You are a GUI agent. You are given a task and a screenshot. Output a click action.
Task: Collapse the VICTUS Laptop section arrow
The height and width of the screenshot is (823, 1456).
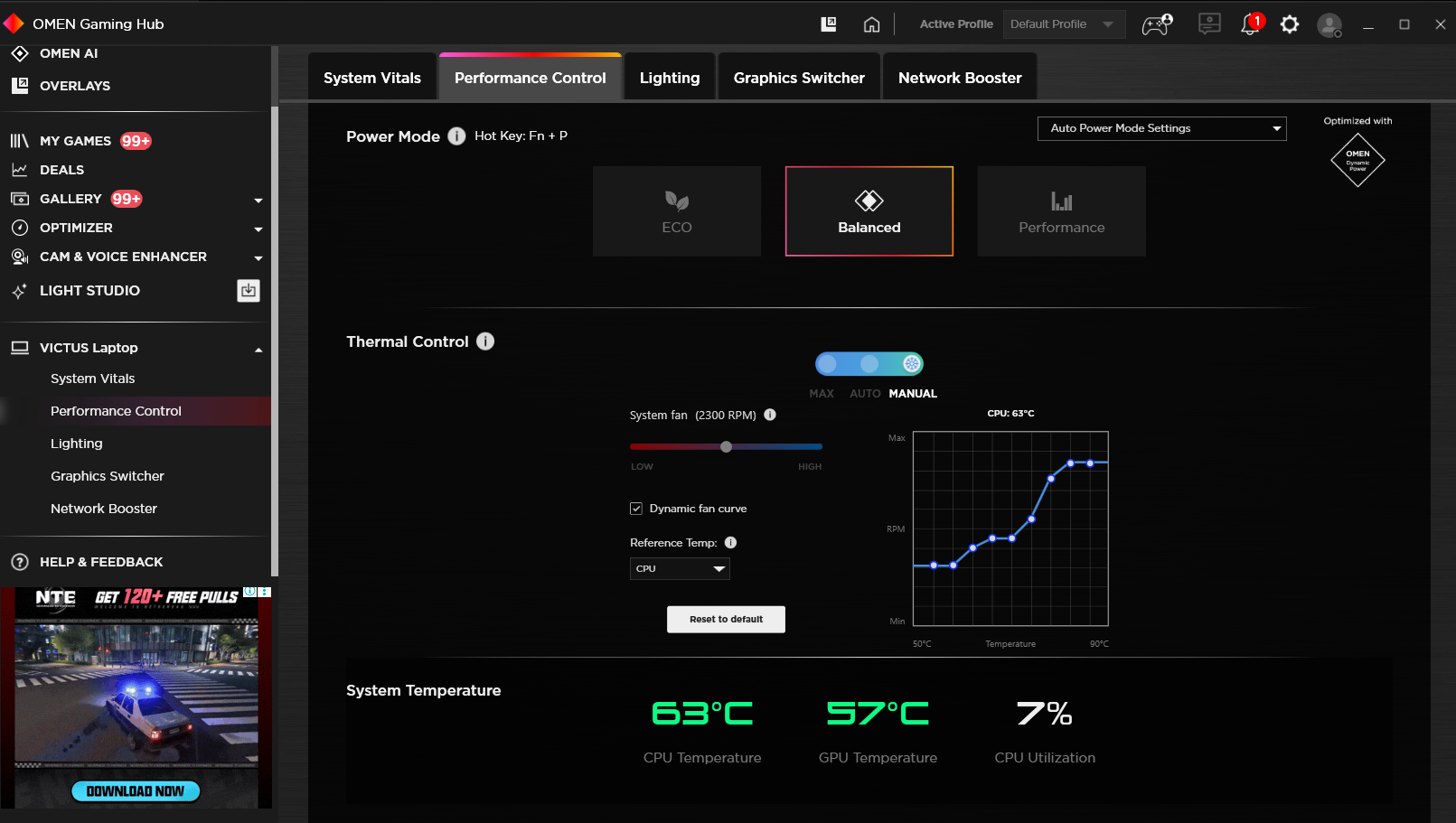[258, 350]
